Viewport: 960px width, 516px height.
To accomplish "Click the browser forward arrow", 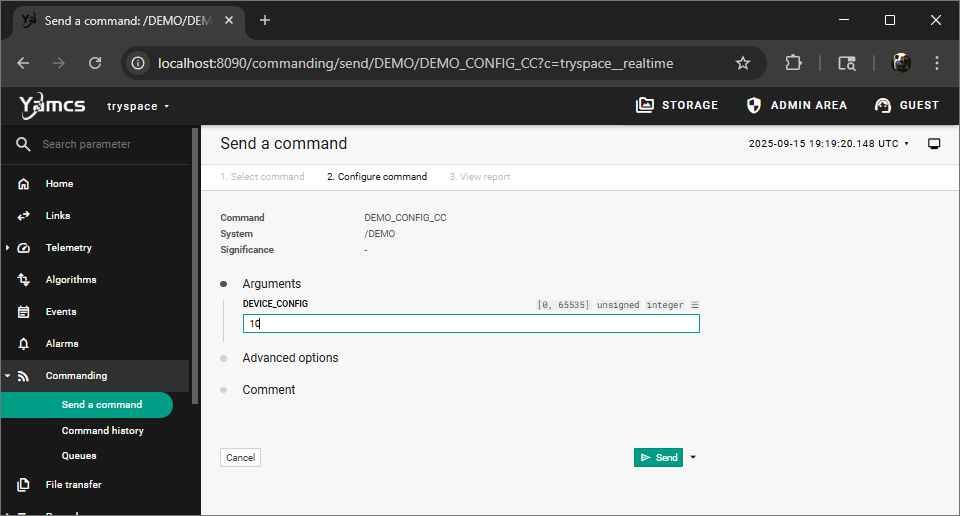I will pyautogui.click(x=59, y=63).
